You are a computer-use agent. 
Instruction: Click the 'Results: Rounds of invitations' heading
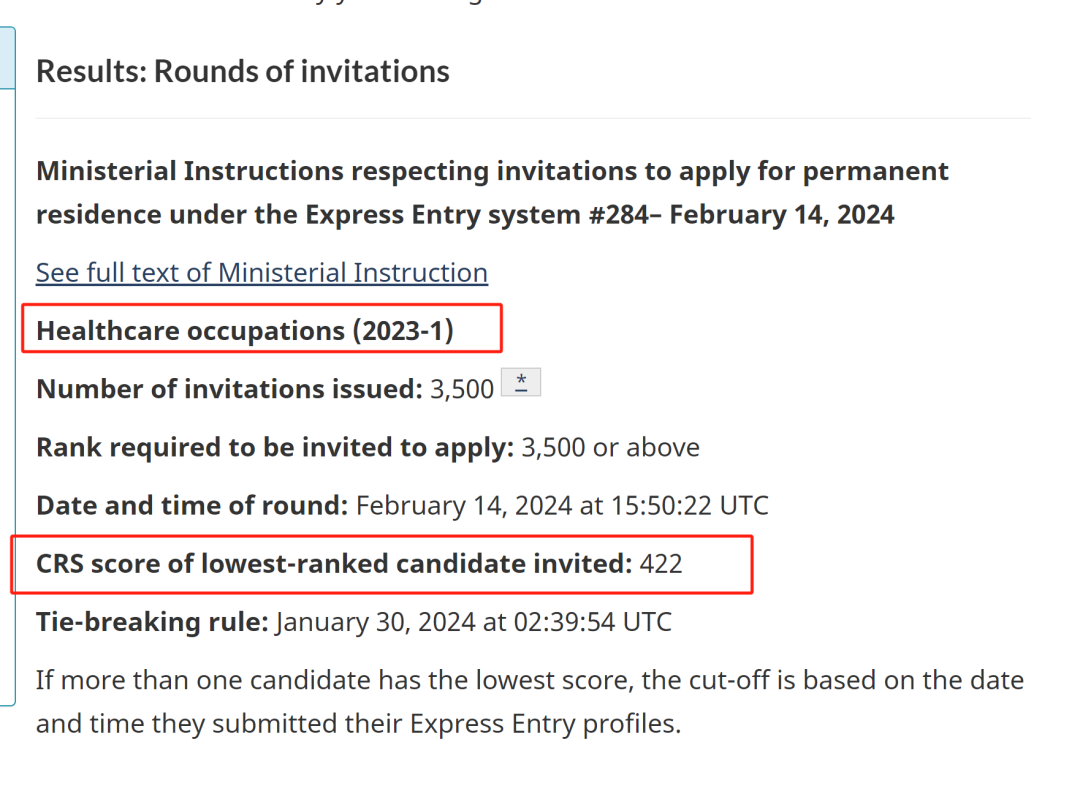coord(242,71)
